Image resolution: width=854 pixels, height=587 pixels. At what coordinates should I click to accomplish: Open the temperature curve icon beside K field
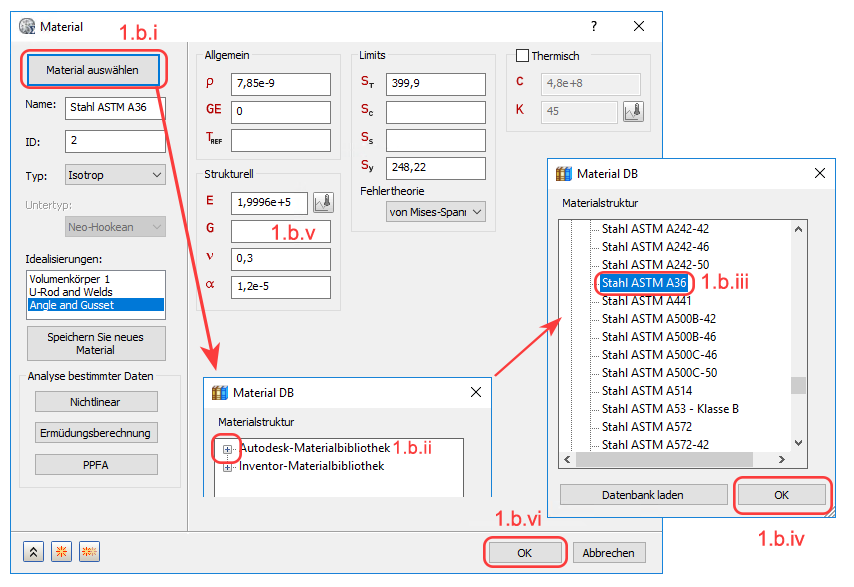[x=633, y=112]
